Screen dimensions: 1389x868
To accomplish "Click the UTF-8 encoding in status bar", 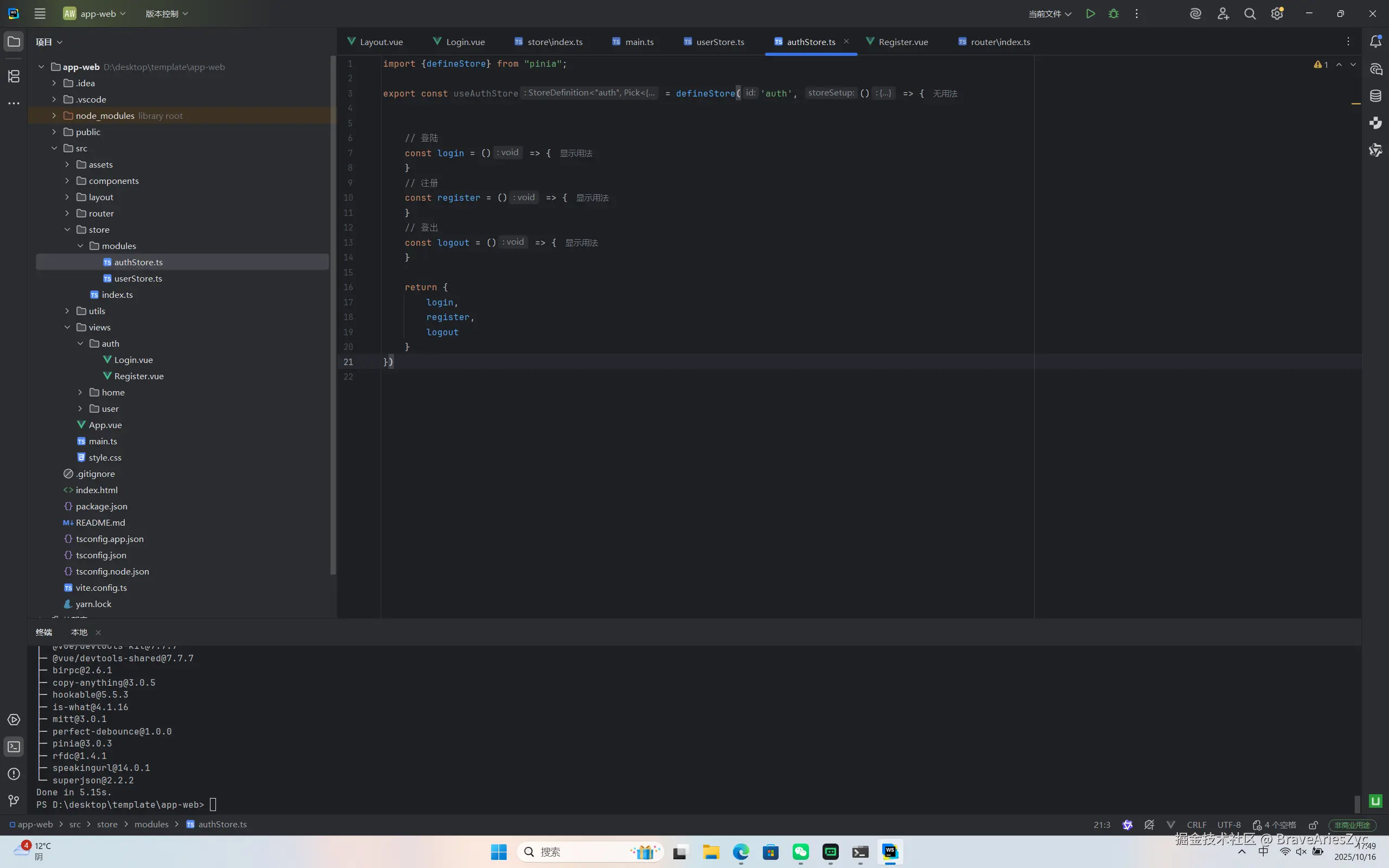I will (x=1229, y=825).
